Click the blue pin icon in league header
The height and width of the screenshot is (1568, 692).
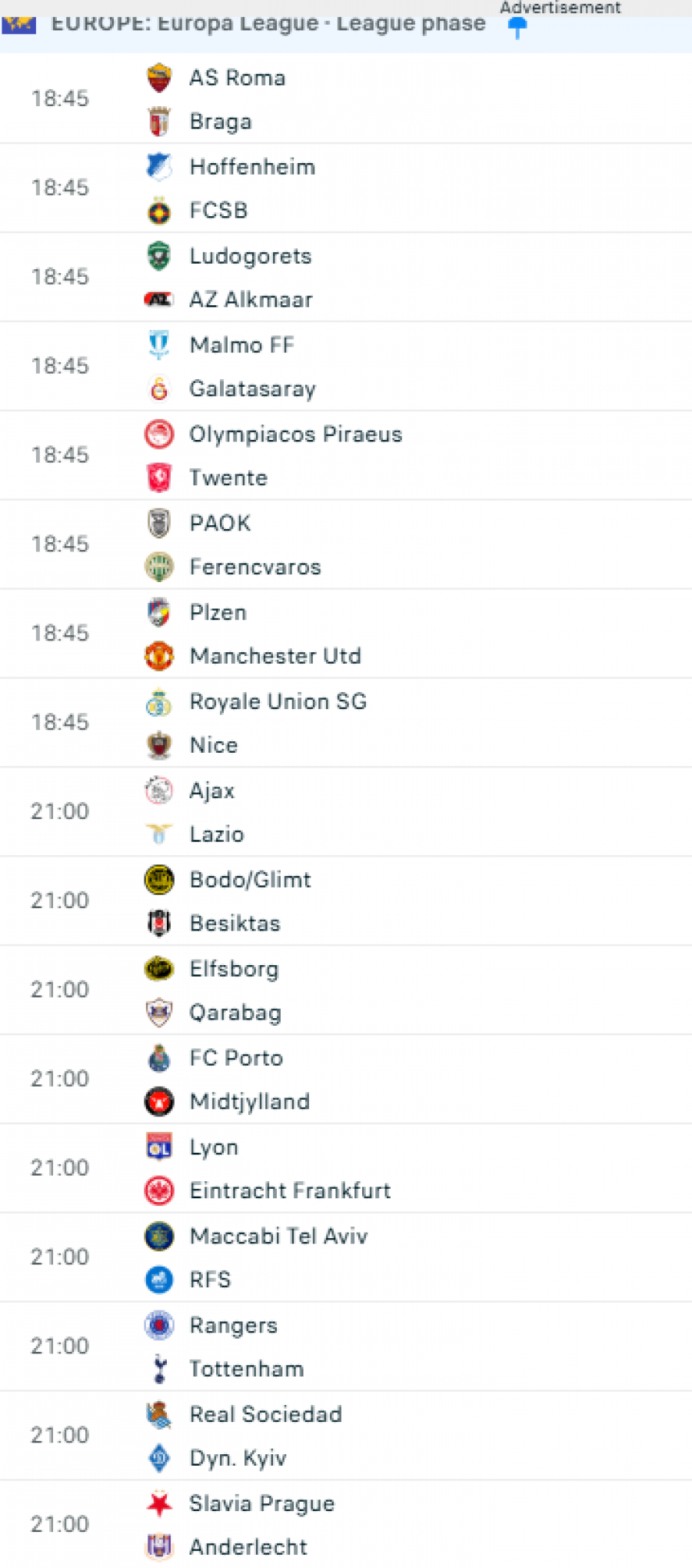(x=517, y=27)
